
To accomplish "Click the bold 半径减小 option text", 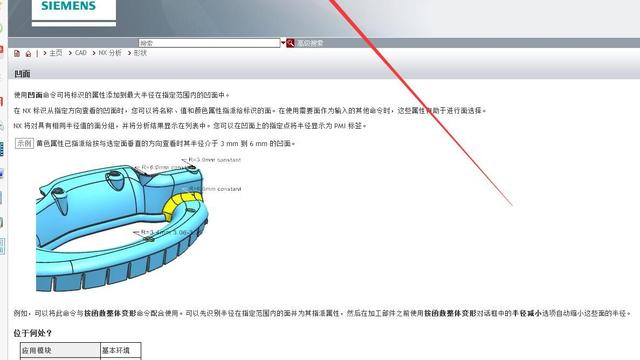I will coord(527,313).
